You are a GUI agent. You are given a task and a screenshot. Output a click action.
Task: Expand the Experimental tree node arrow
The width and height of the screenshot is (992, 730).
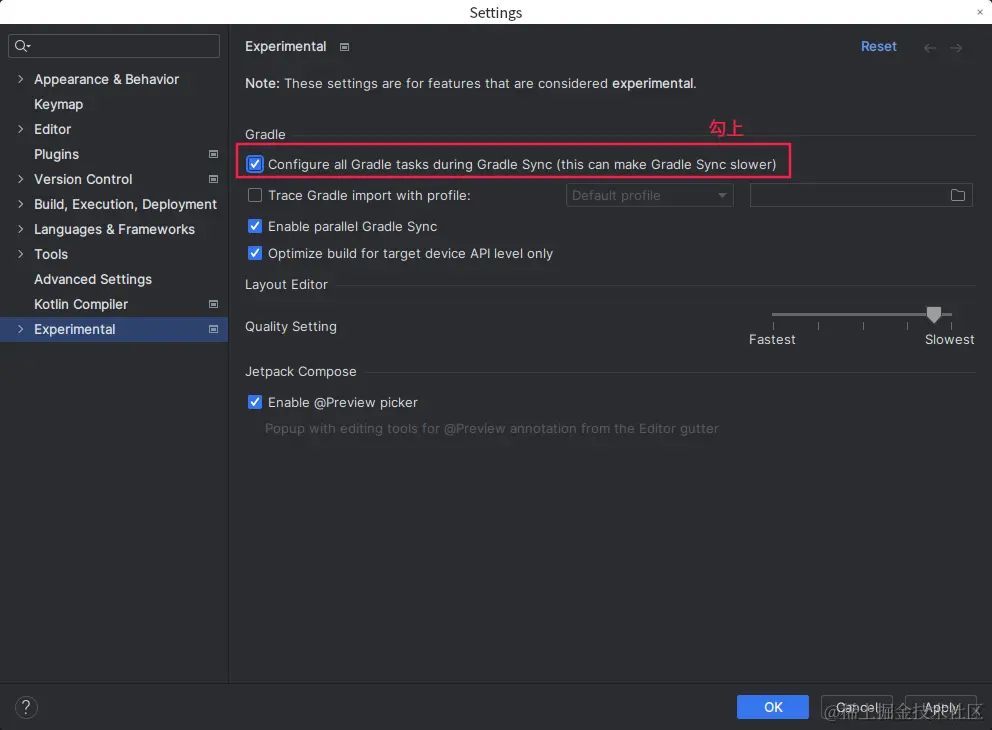[x=20, y=329]
